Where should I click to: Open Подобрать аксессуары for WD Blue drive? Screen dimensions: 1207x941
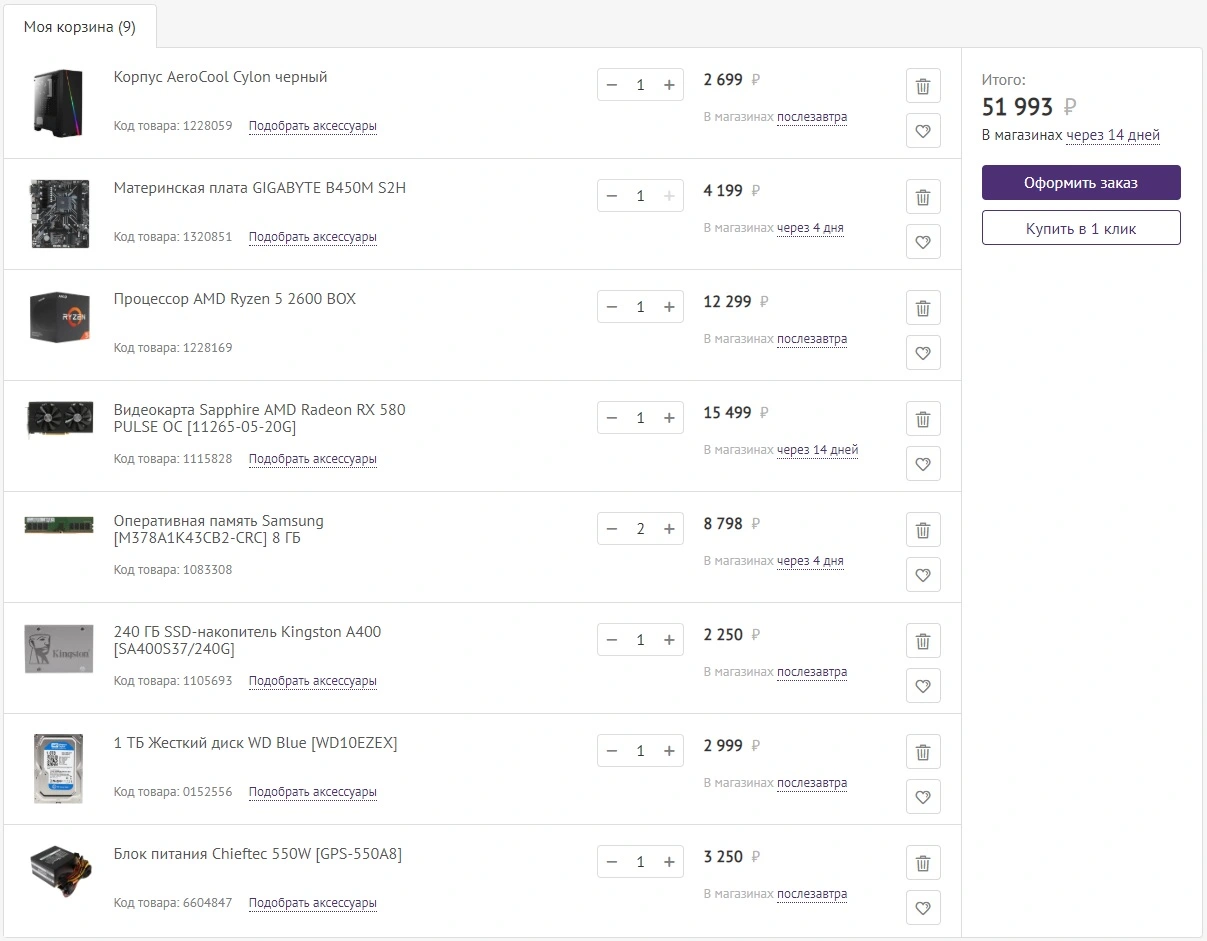pos(313,792)
